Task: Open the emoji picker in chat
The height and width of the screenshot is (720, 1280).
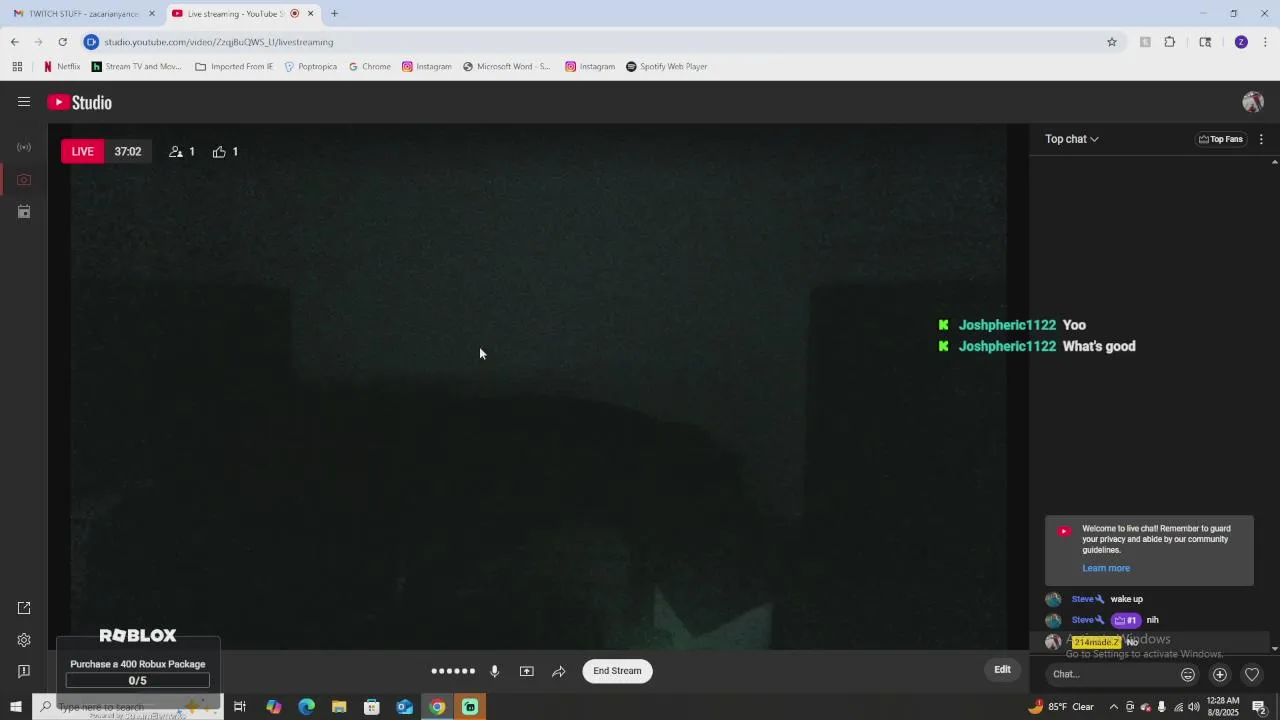Action: [x=1188, y=674]
